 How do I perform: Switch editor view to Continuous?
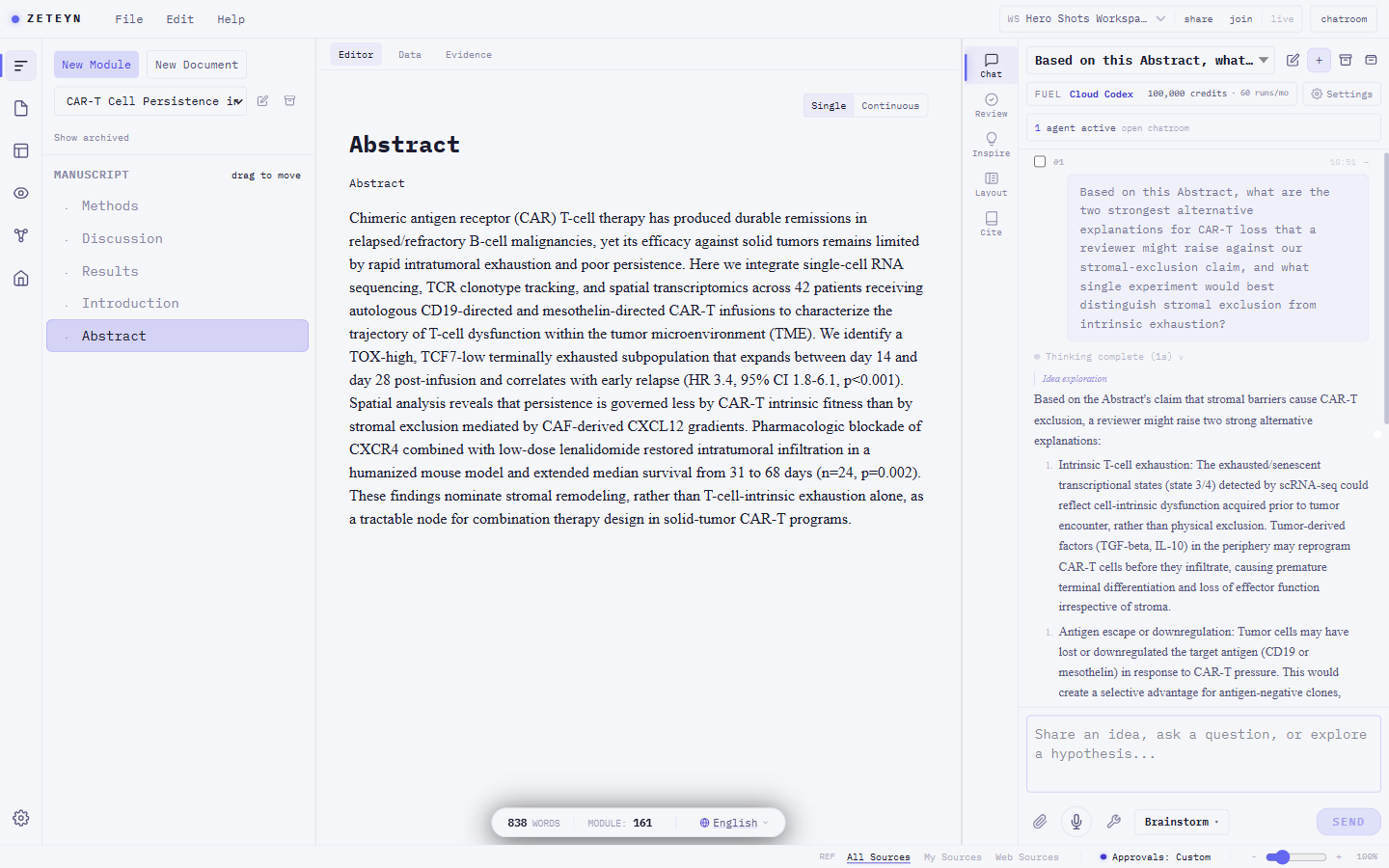click(x=890, y=106)
